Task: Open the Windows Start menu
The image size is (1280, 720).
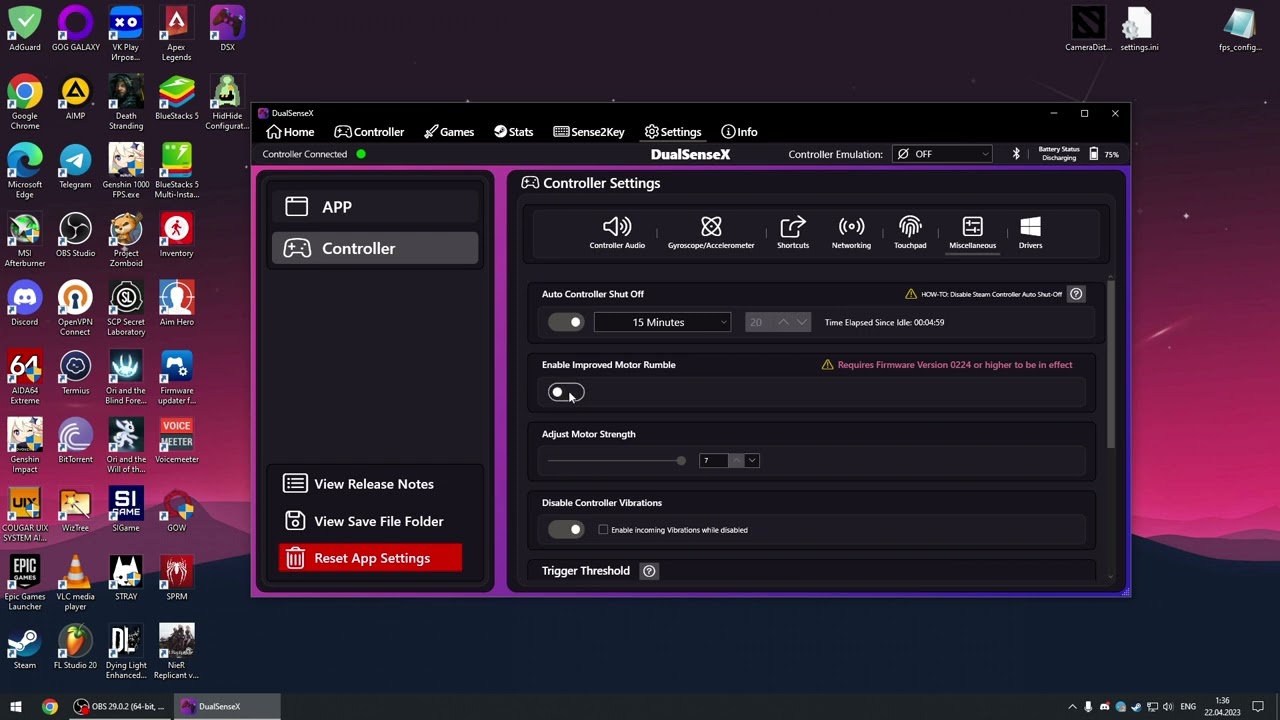Action: 15,706
